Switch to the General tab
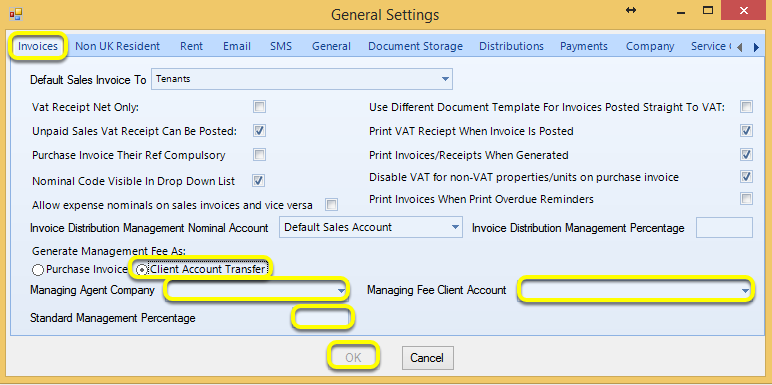Viewport: 772px width, 385px height. click(331, 46)
